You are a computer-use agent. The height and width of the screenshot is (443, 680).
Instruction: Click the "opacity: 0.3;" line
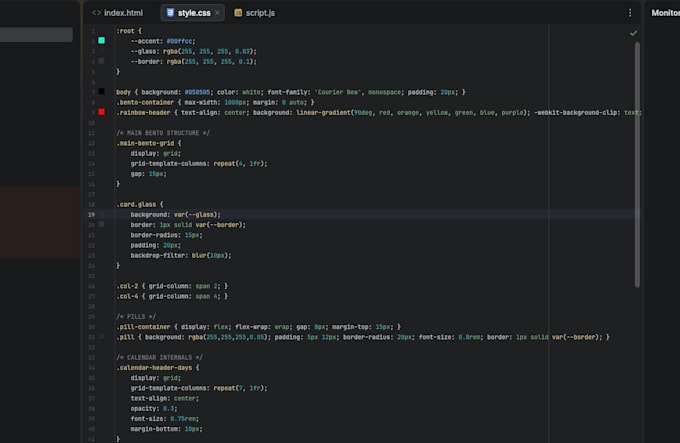point(154,409)
